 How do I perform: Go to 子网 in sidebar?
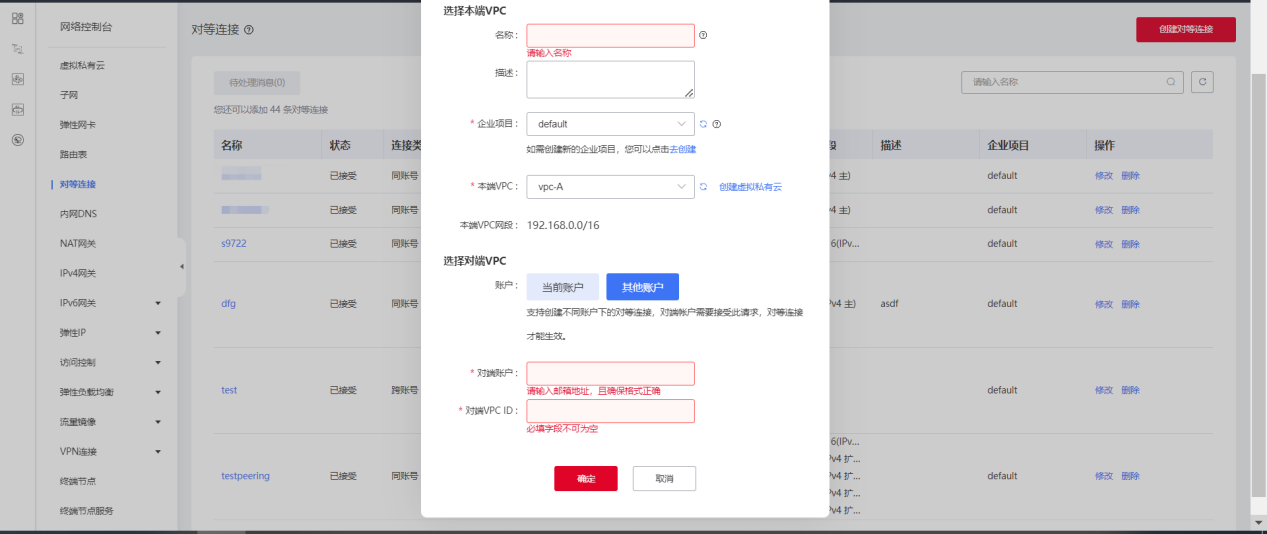(x=69, y=95)
